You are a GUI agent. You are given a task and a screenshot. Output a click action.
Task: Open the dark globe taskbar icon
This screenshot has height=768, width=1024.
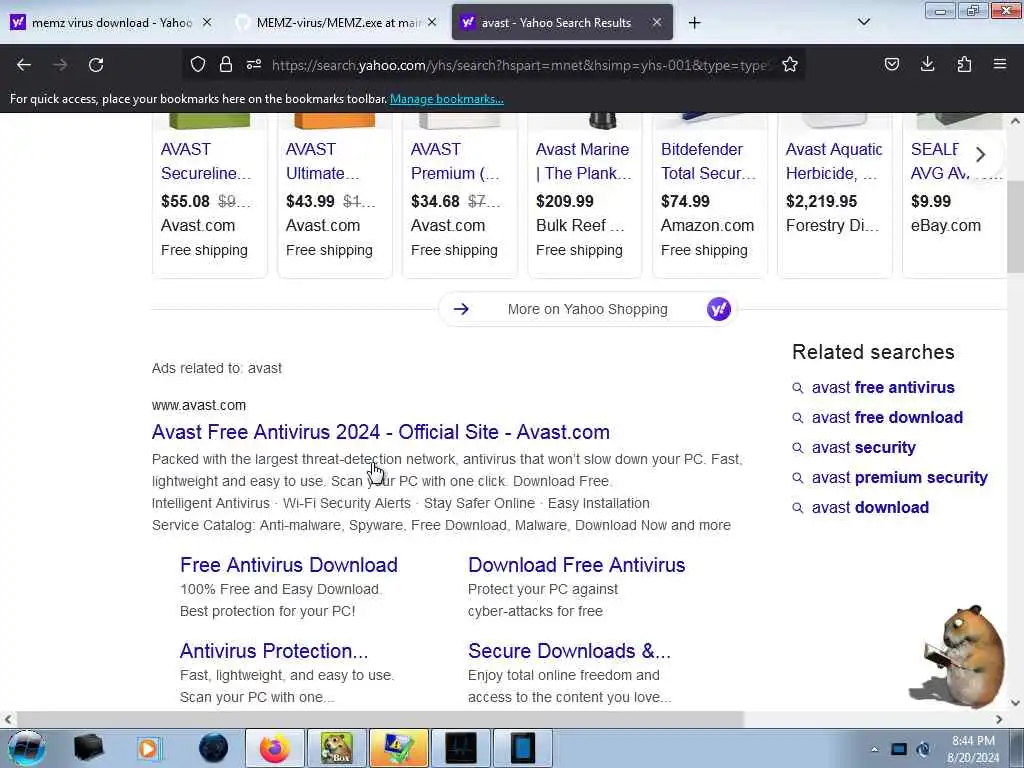(213, 748)
